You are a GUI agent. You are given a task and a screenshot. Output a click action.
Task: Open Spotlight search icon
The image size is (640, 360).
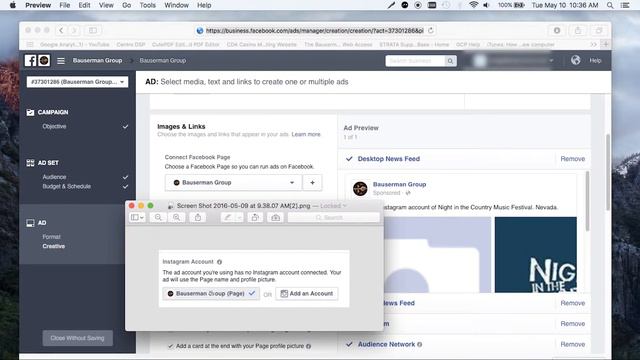point(610,5)
